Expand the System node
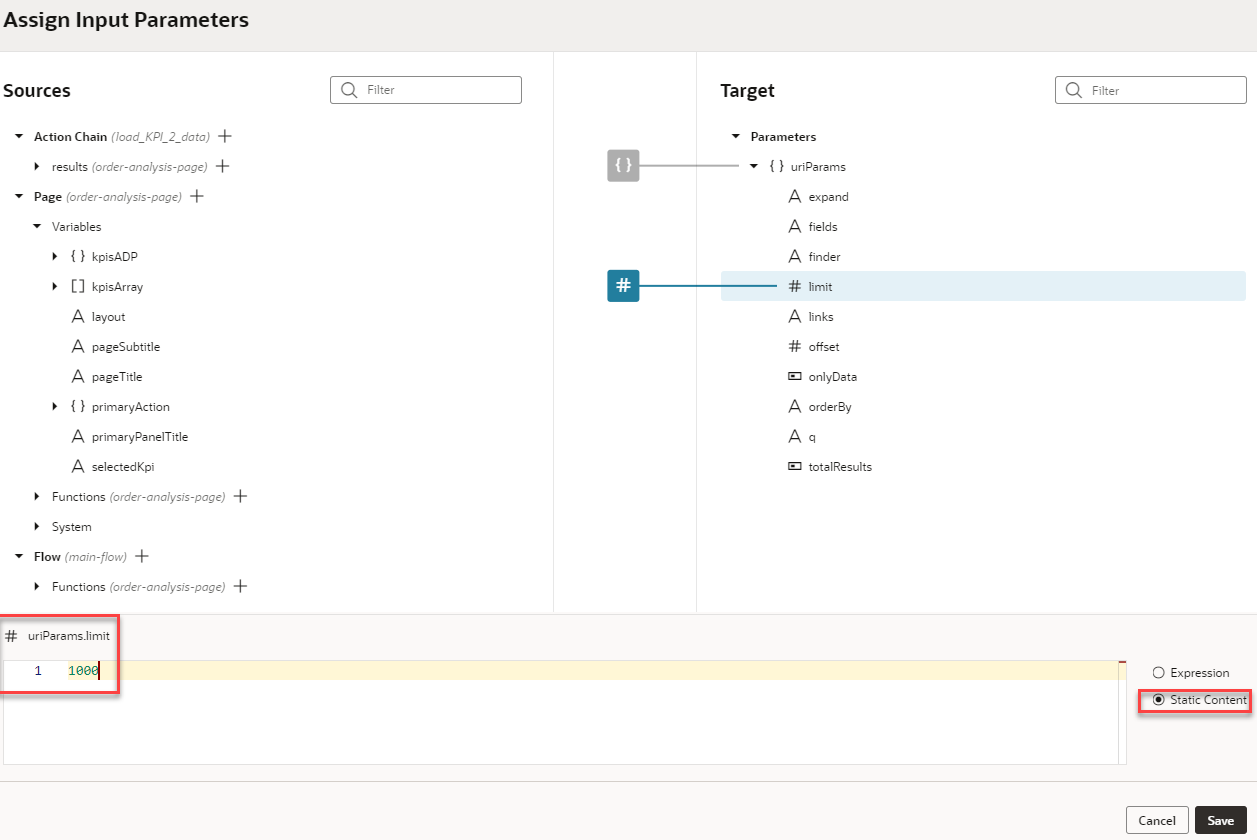Screen dimensions: 1257x840 37,527
